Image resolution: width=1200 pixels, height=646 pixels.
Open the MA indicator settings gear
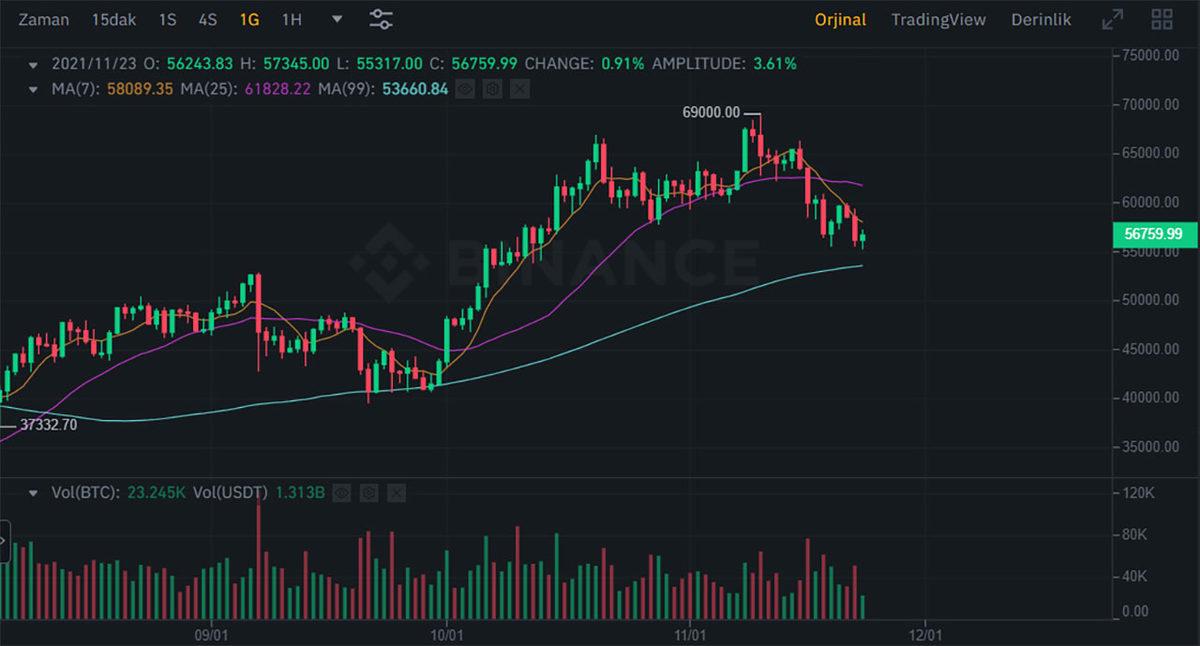[491, 89]
